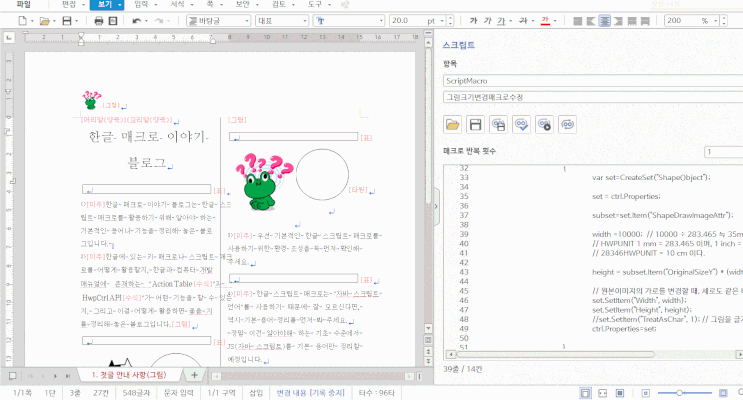Open the font color dropdown arrow

pos(555,21)
